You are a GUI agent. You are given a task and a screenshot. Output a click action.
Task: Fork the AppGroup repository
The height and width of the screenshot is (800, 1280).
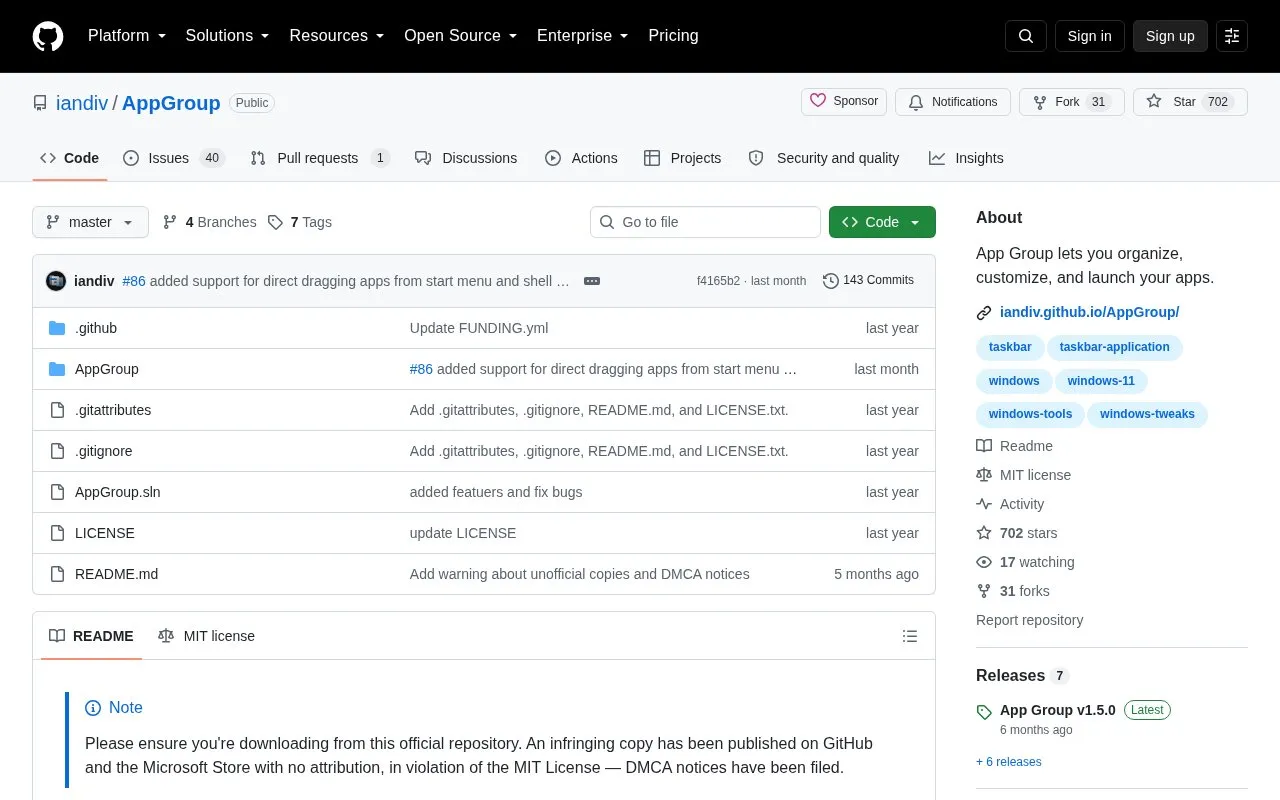[1071, 102]
